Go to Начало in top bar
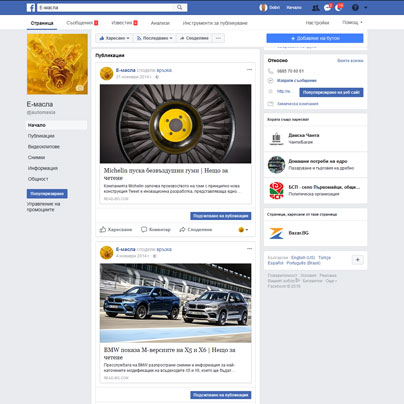Screen dimensions: 404x404 point(294,7)
